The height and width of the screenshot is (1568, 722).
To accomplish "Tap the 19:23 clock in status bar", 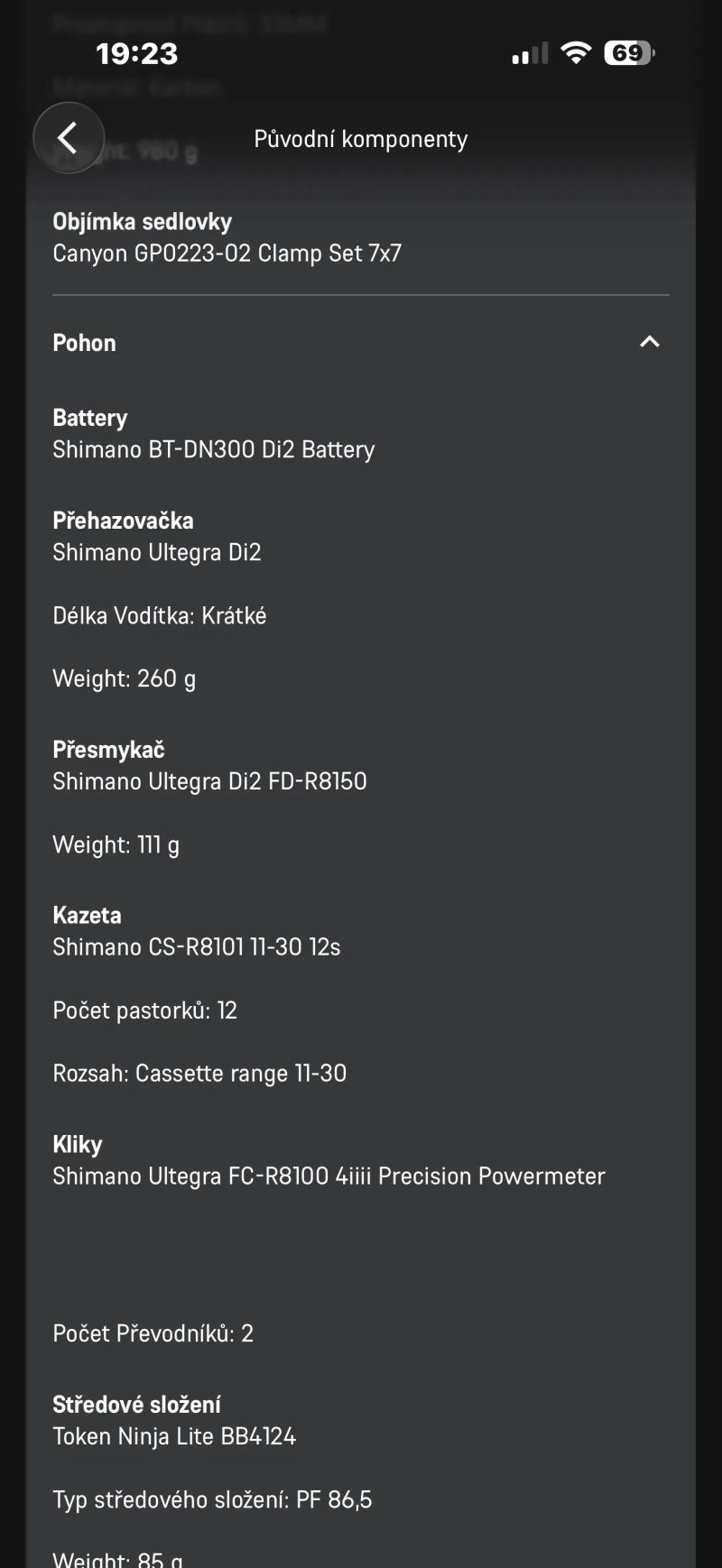I will pos(137,54).
